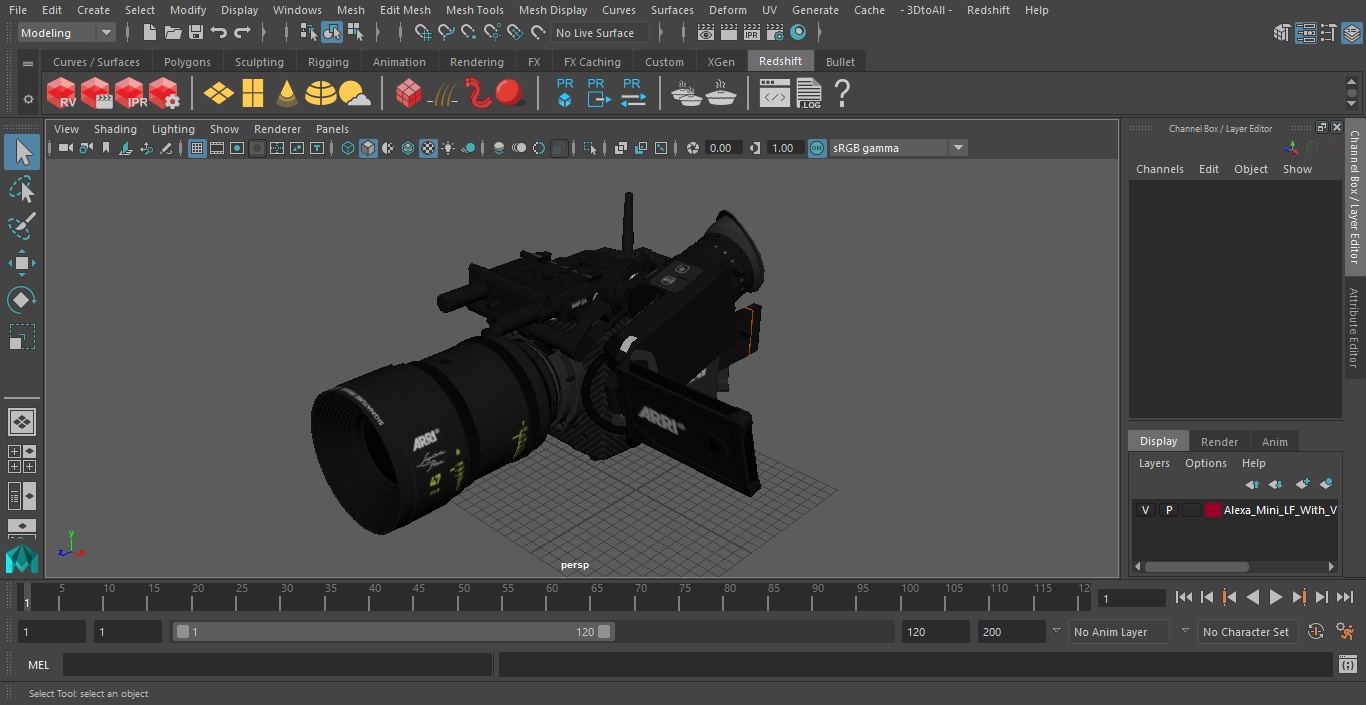Screen dimensions: 1366x705
Task: Toggle auto keyframe button
Action: [x=1315, y=632]
